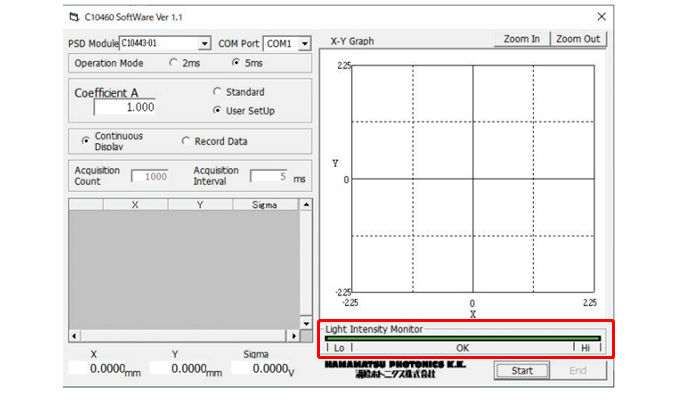Click the Acquisition Count field

tap(150, 176)
